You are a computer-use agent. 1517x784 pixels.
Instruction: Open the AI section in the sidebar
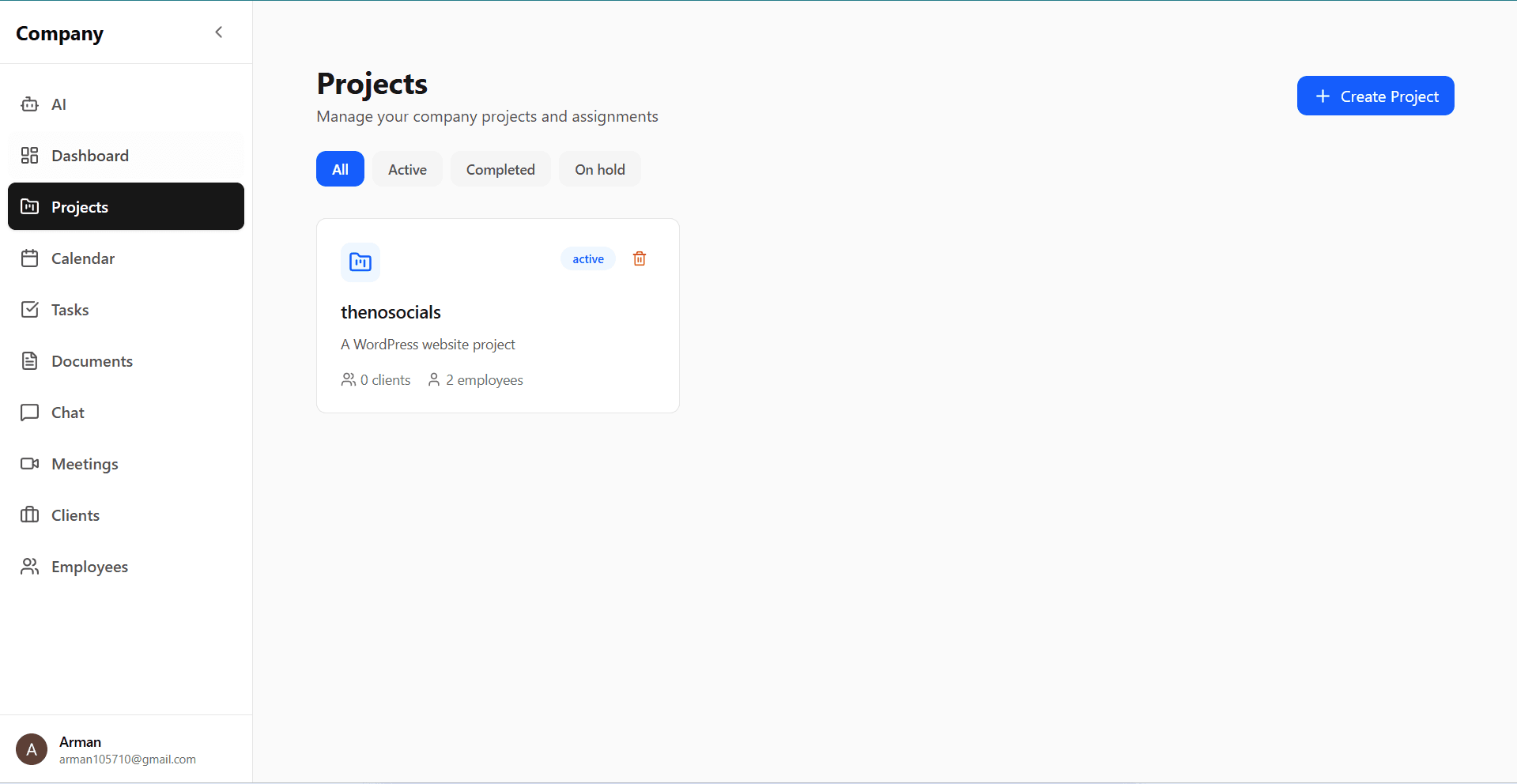29,104
